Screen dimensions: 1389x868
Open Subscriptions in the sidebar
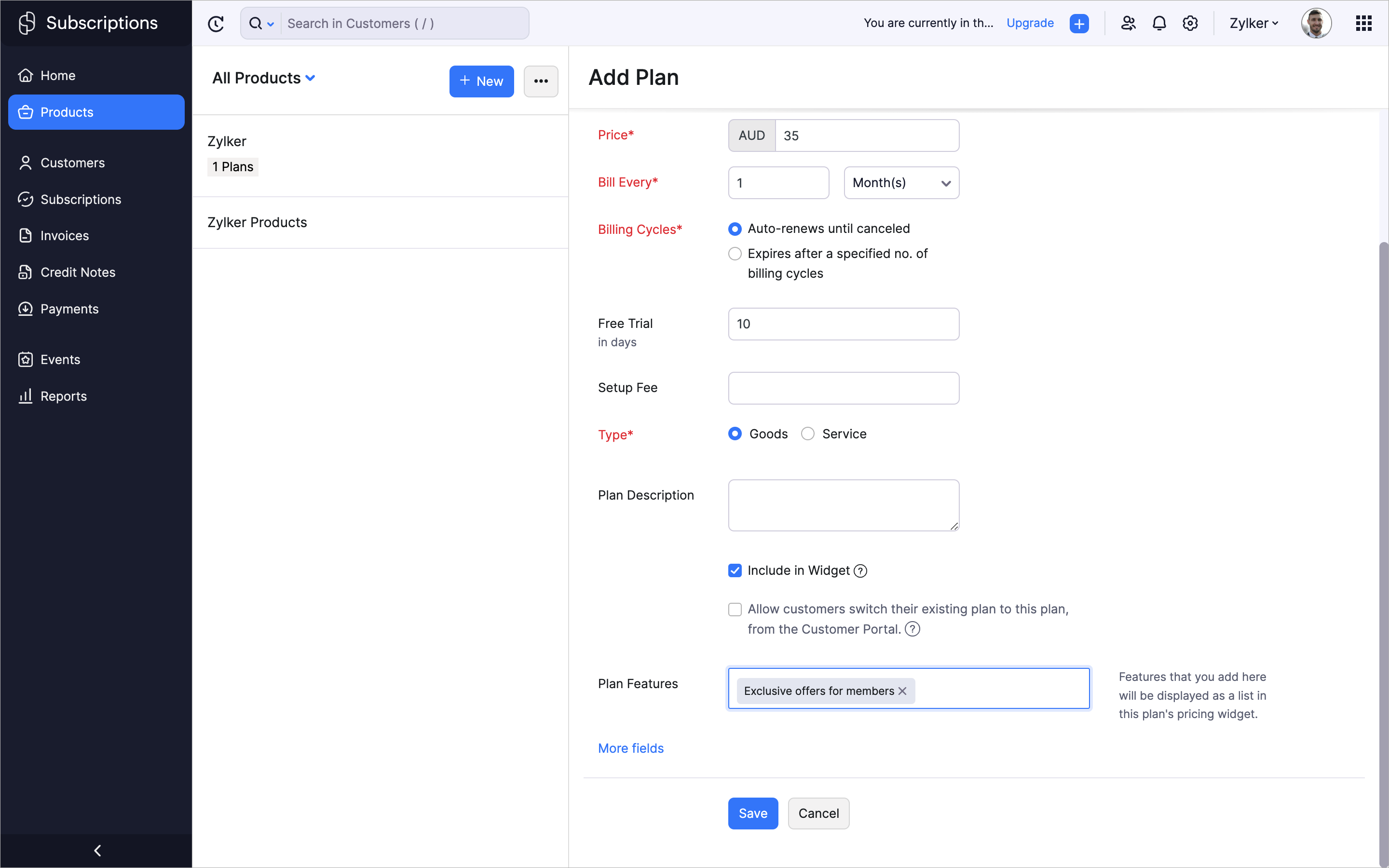(96, 199)
